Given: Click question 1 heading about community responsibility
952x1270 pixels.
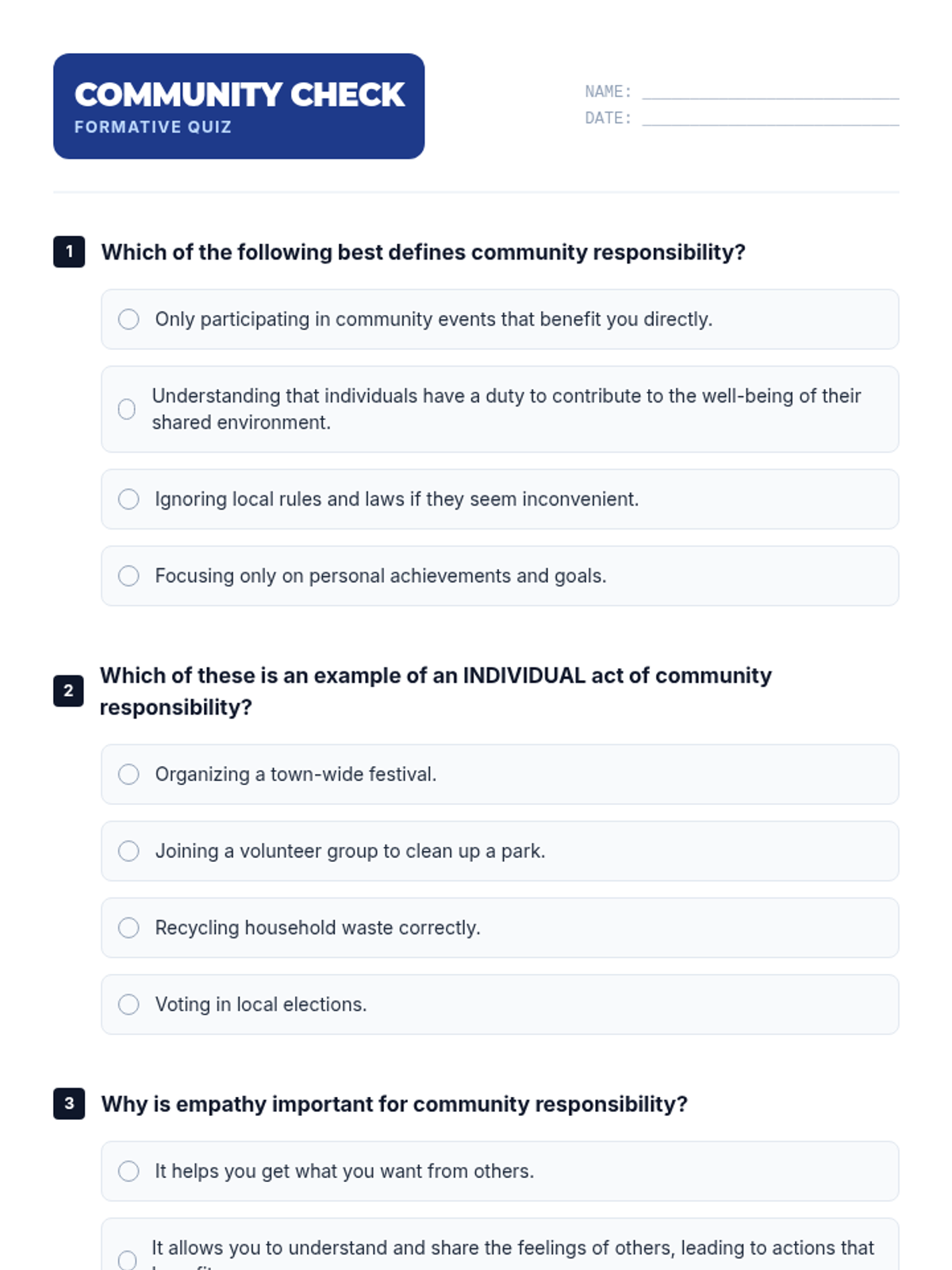Looking at the screenshot, I should (423, 252).
